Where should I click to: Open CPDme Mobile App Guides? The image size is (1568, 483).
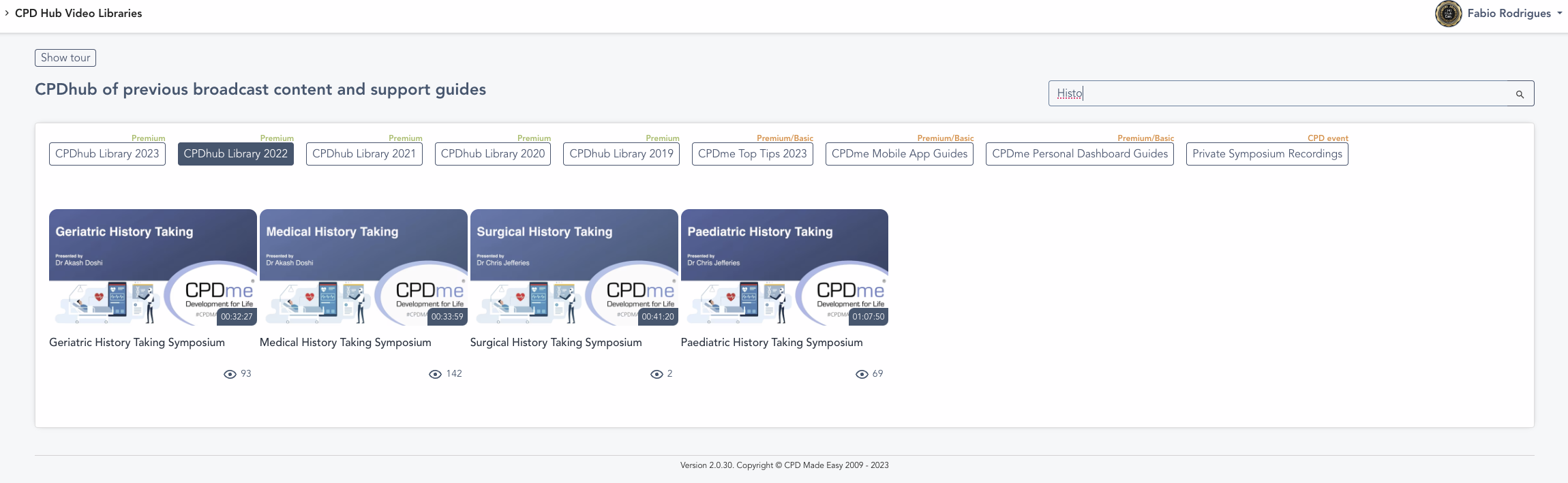pyautogui.click(x=899, y=154)
